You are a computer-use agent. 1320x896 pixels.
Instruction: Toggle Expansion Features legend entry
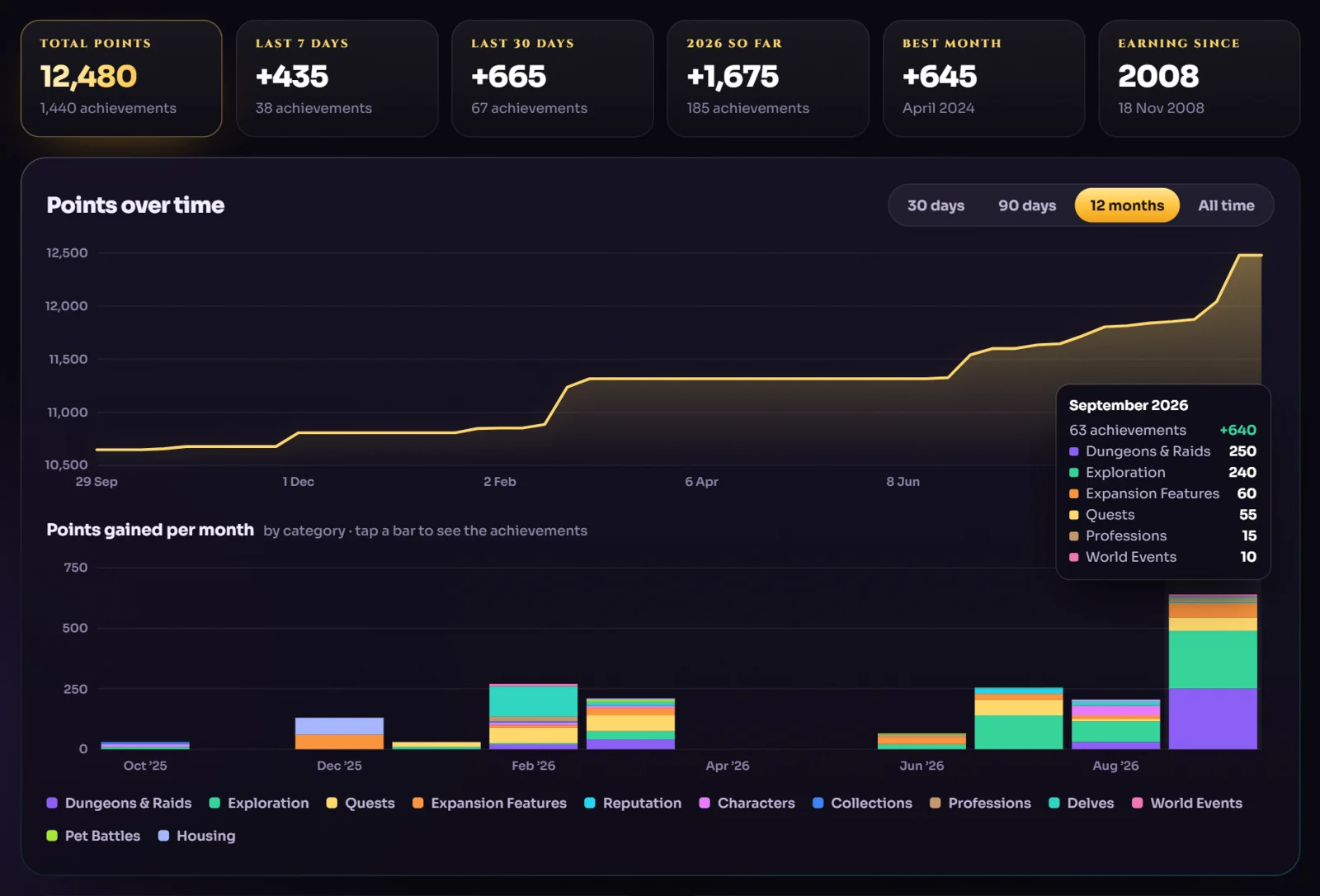[x=489, y=803]
